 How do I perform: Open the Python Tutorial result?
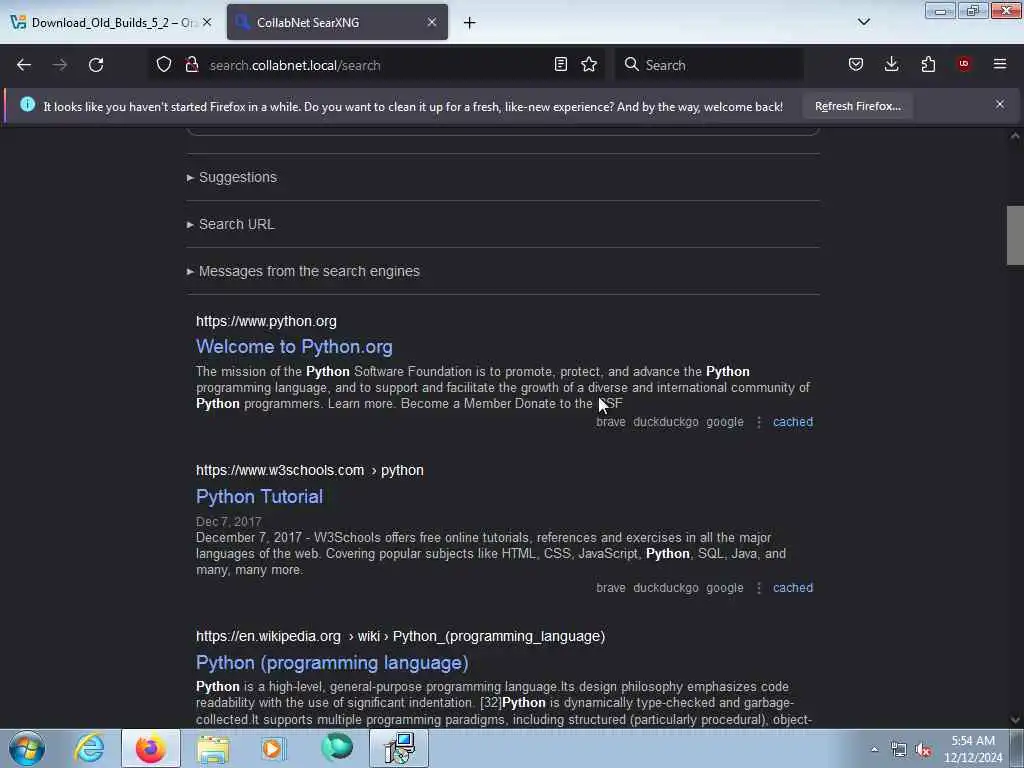[x=259, y=497]
